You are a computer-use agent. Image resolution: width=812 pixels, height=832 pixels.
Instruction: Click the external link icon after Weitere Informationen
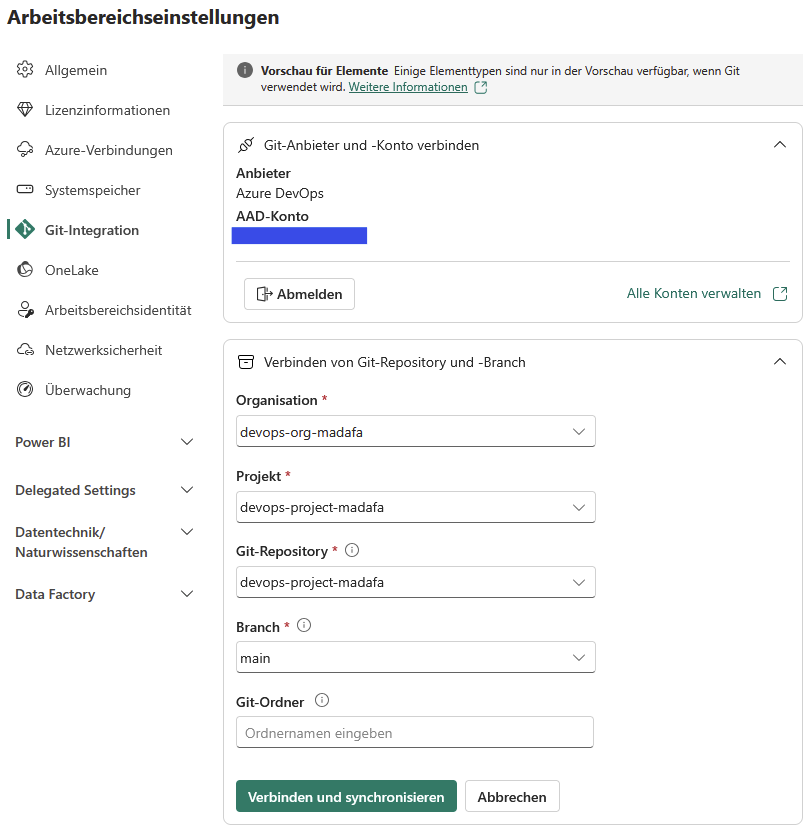tap(481, 87)
